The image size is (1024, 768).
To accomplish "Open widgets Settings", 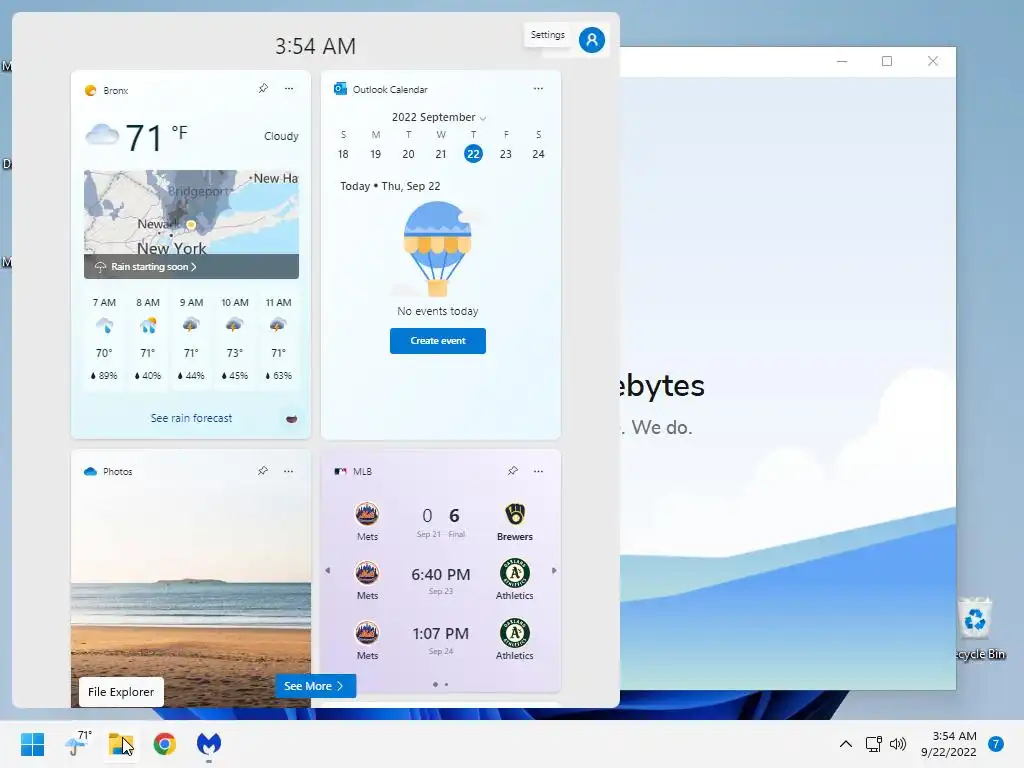I will pyautogui.click(x=547, y=35).
